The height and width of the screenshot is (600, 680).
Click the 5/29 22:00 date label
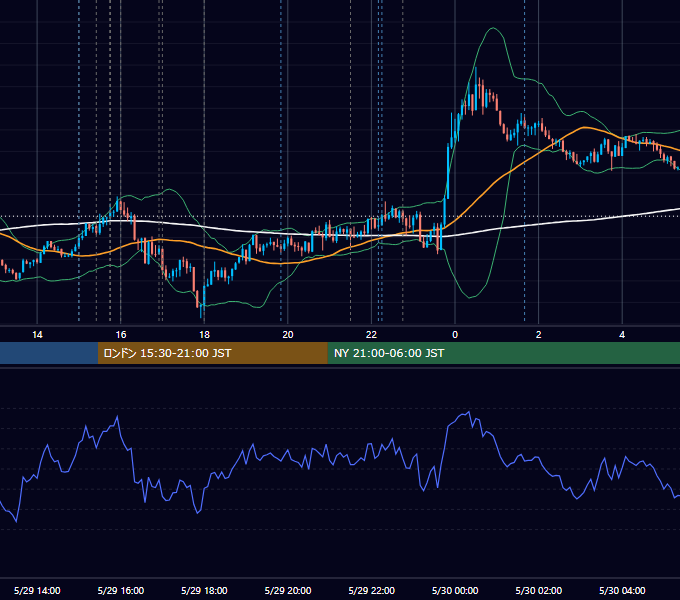pyautogui.click(x=372, y=590)
